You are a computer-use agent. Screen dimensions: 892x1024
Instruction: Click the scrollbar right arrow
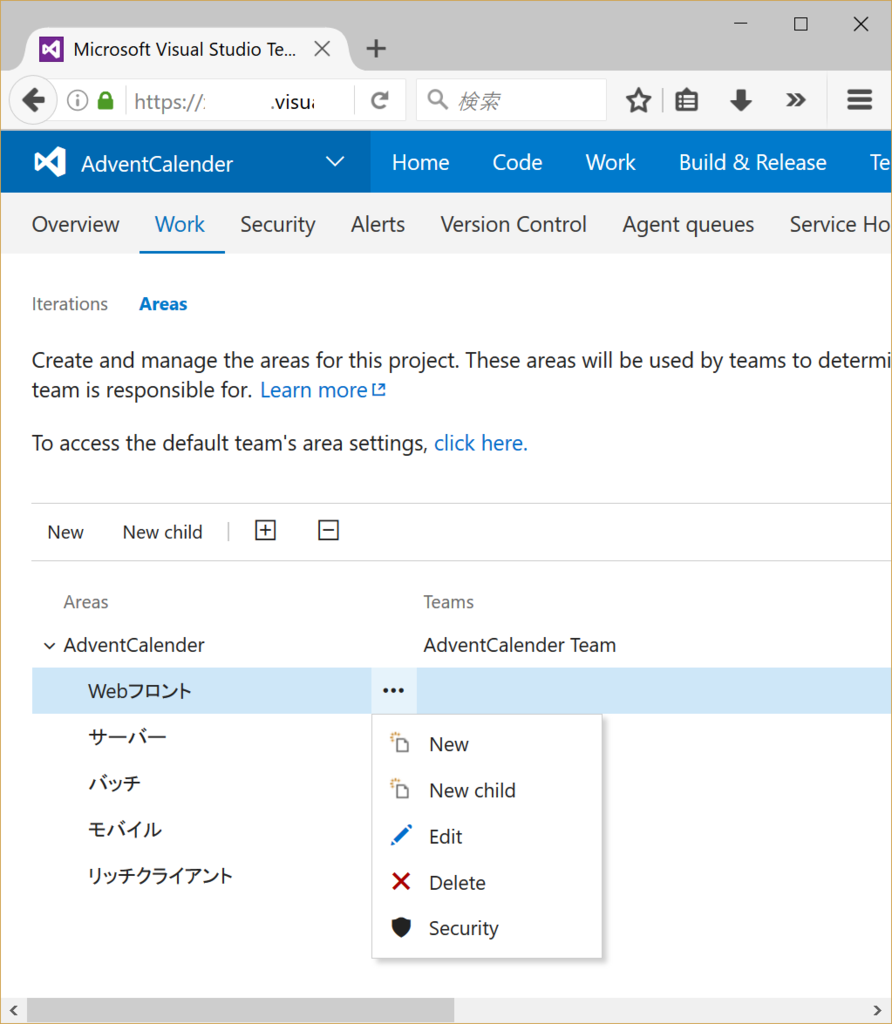tap(877, 1010)
